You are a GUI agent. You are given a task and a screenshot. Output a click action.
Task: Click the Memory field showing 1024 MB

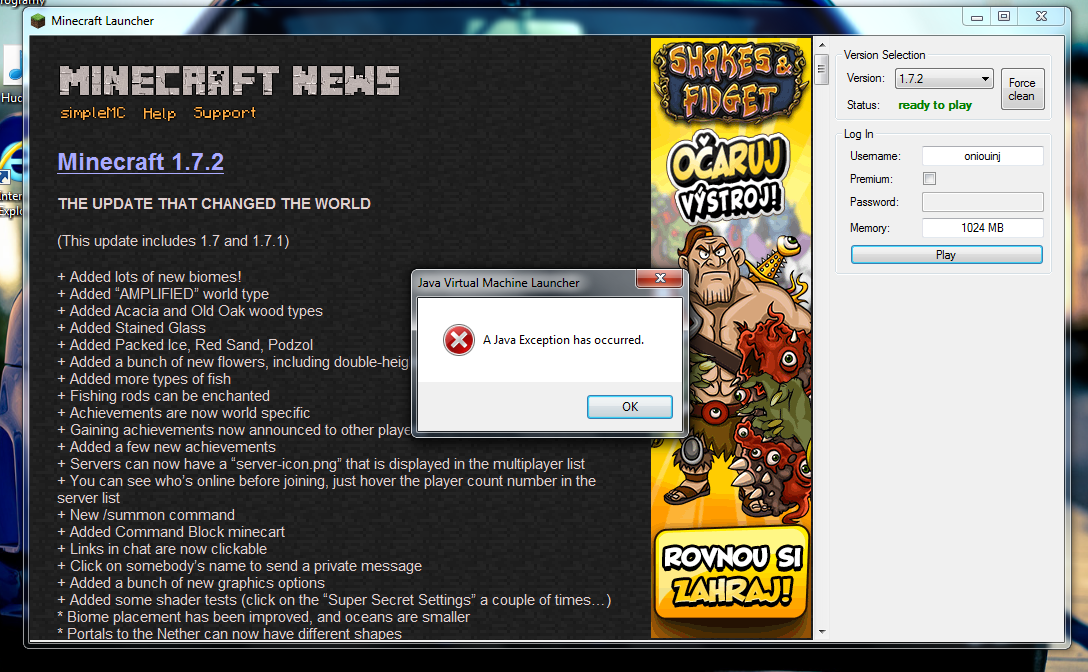982,228
